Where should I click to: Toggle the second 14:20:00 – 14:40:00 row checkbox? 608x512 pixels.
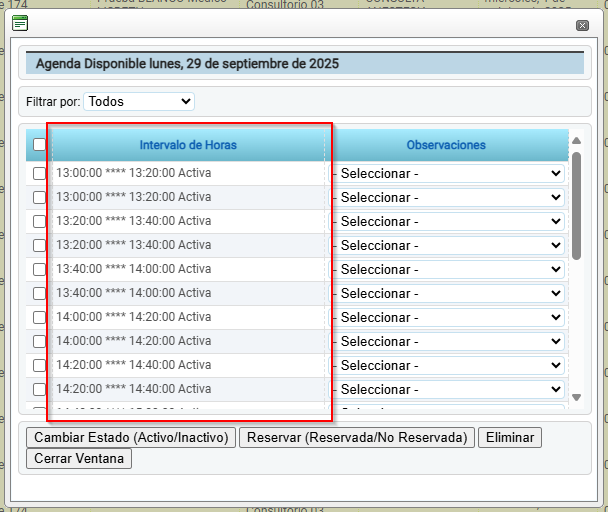[39, 389]
